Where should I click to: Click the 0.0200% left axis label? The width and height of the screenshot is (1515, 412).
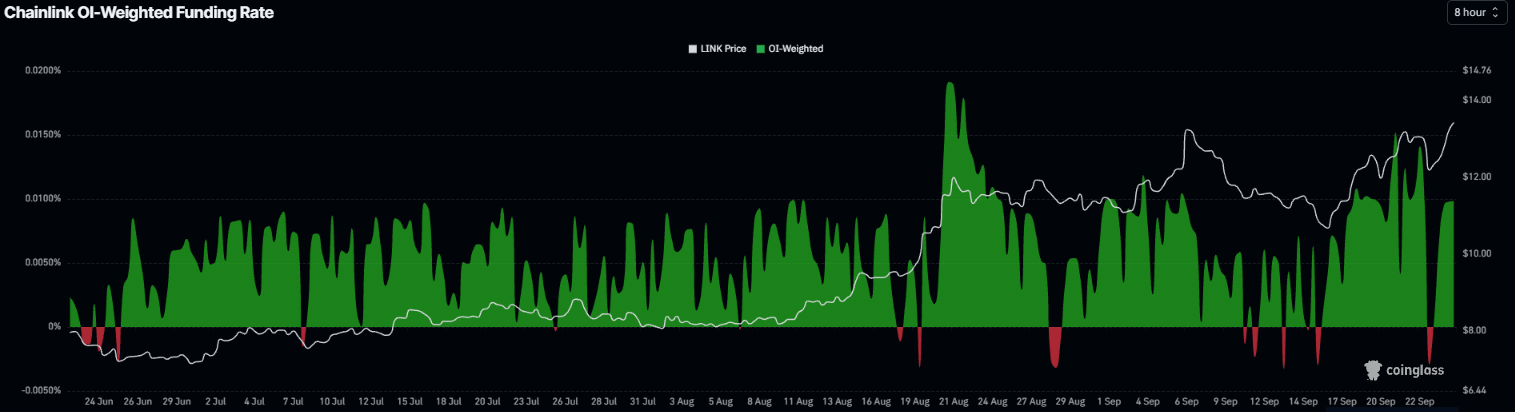coord(41,71)
